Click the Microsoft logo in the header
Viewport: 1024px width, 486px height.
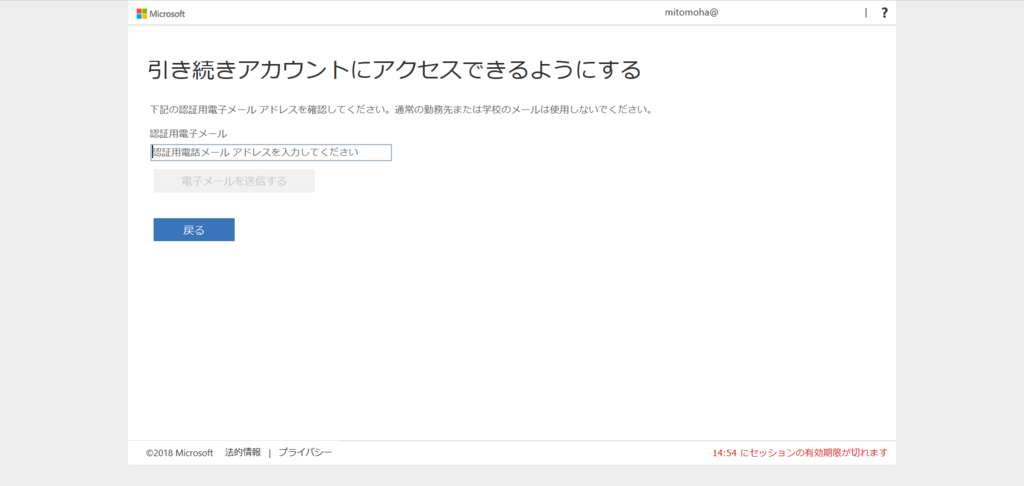coord(161,13)
